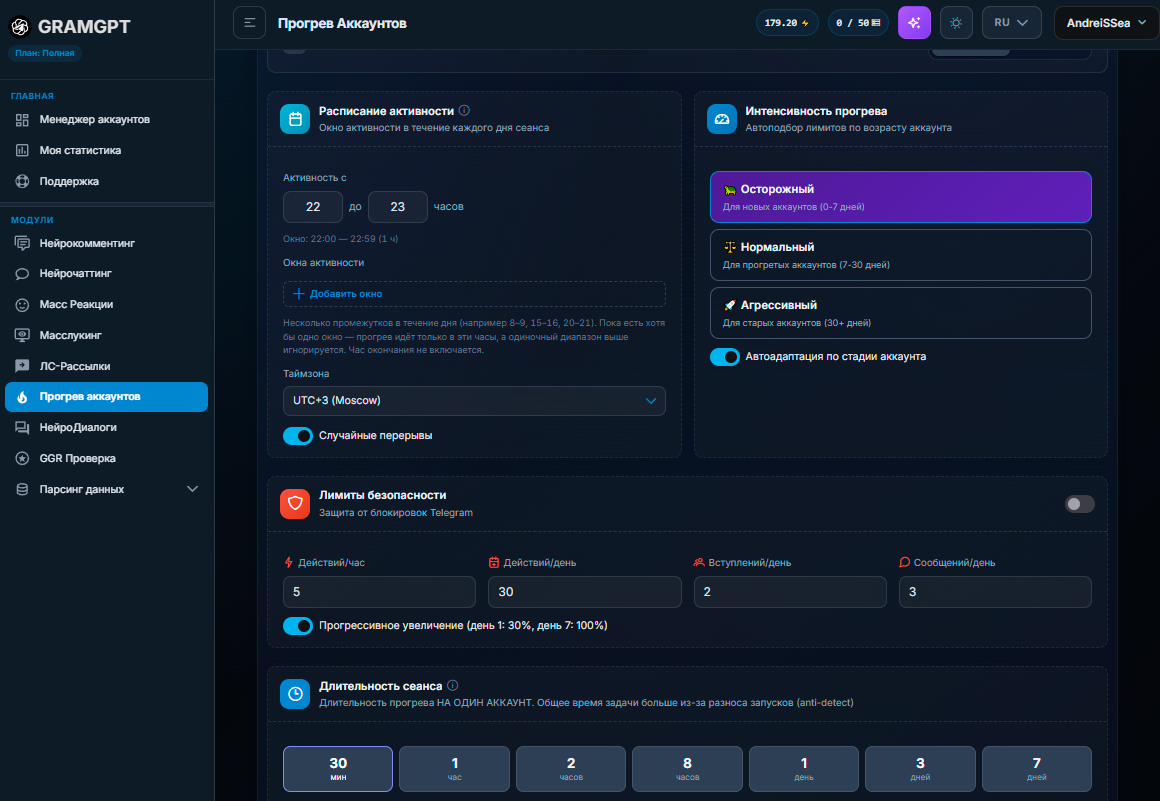Click the info icon beside Расписание активности
The width and height of the screenshot is (1160, 801).
464,110
